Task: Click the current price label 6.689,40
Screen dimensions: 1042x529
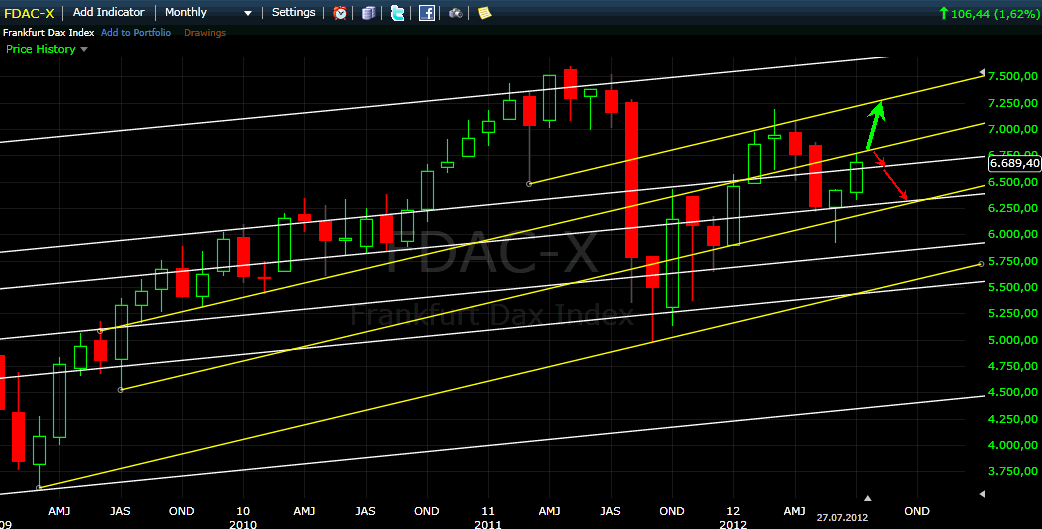Action: 1014,163
